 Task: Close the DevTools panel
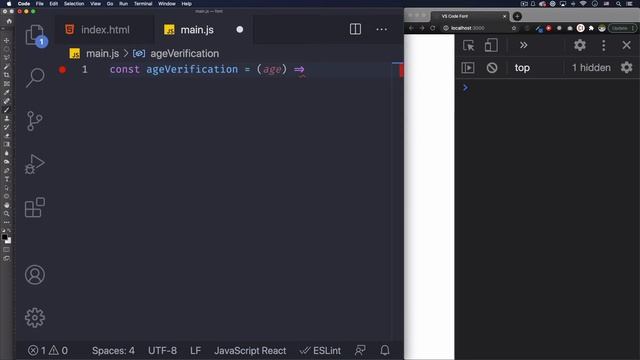tap(627, 45)
